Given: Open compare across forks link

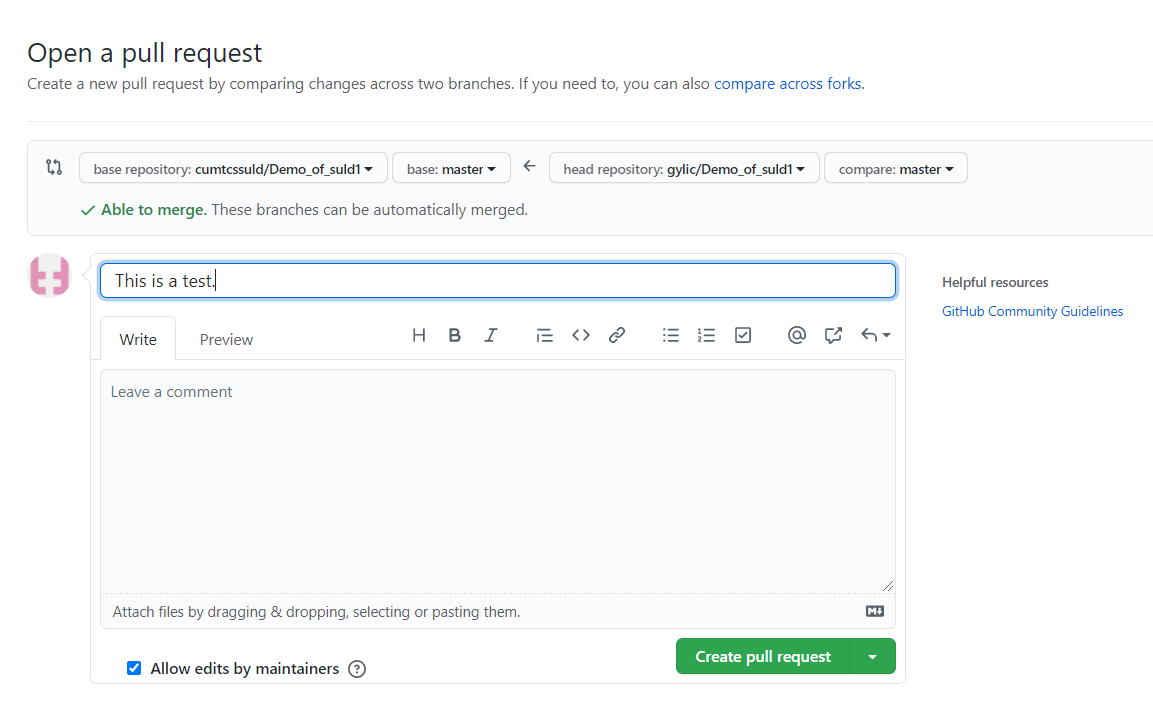Looking at the screenshot, I should pyautogui.click(x=789, y=84).
